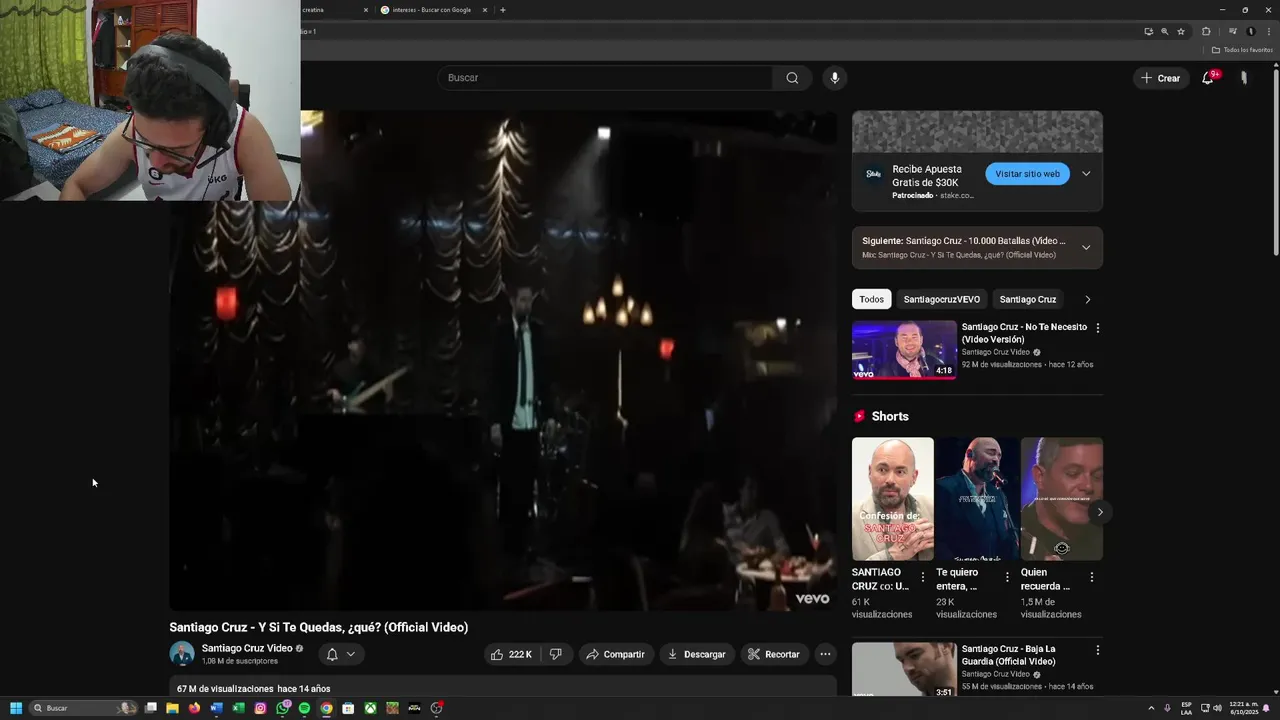The width and height of the screenshot is (1280, 720).
Task: Open the 'Te quiero entera' short thumbnail
Action: coord(977,499)
